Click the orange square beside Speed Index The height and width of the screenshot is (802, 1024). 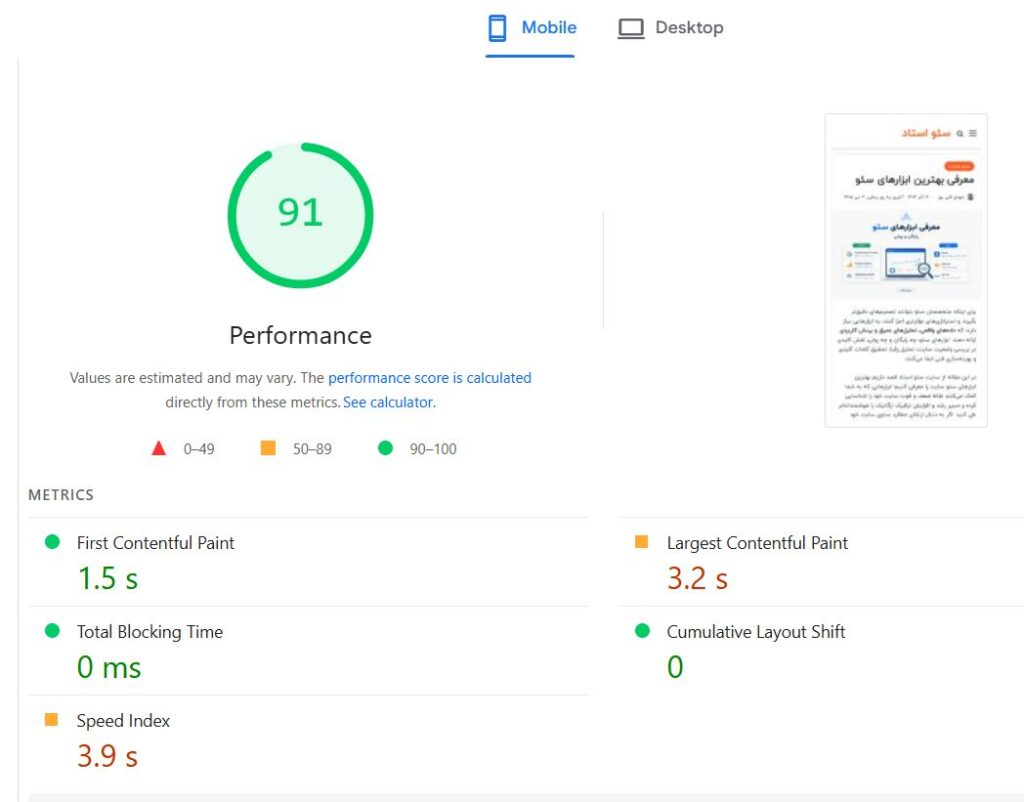click(51, 720)
